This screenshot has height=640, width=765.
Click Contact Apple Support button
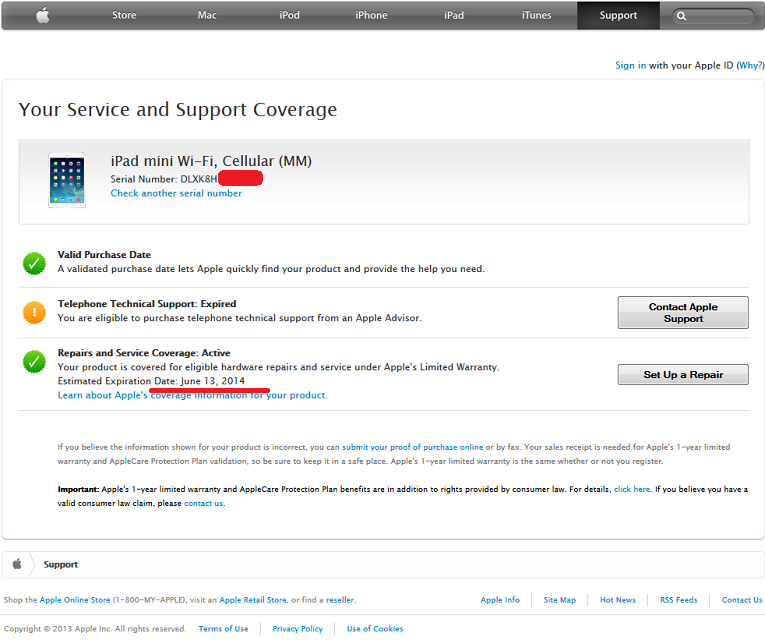pos(683,312)
